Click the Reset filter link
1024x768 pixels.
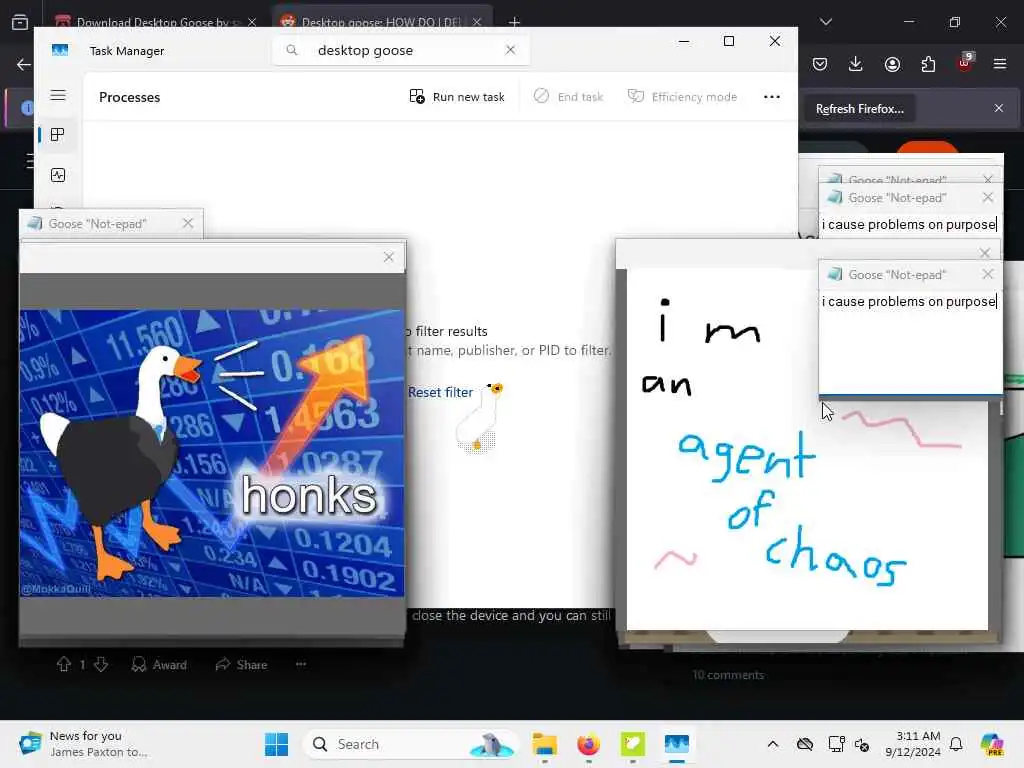[440, 392]
